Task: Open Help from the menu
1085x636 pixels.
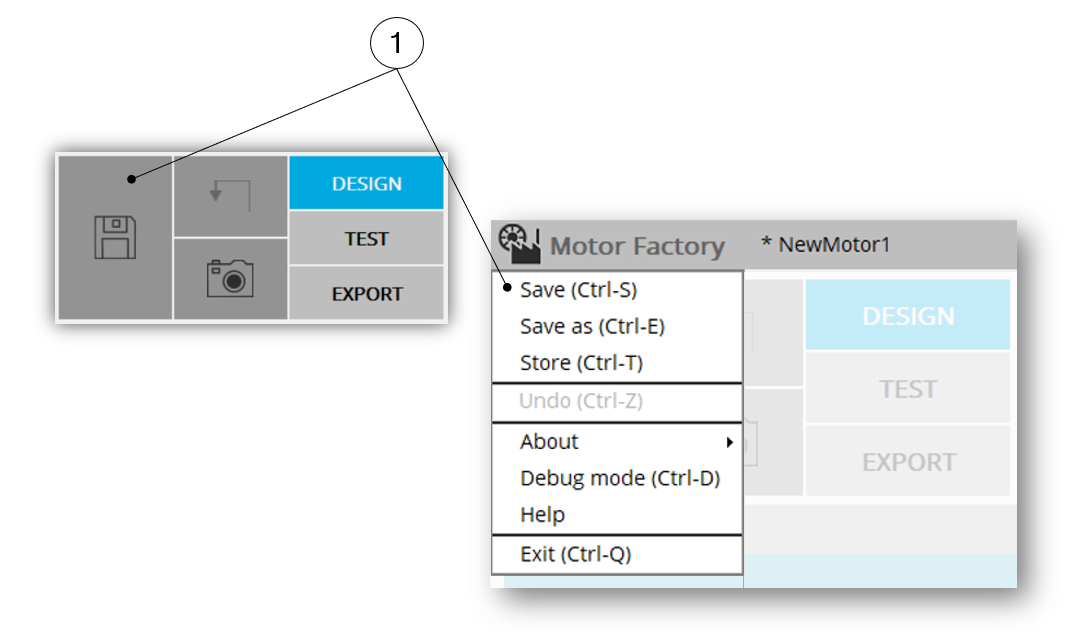Action: coord(542,514)
